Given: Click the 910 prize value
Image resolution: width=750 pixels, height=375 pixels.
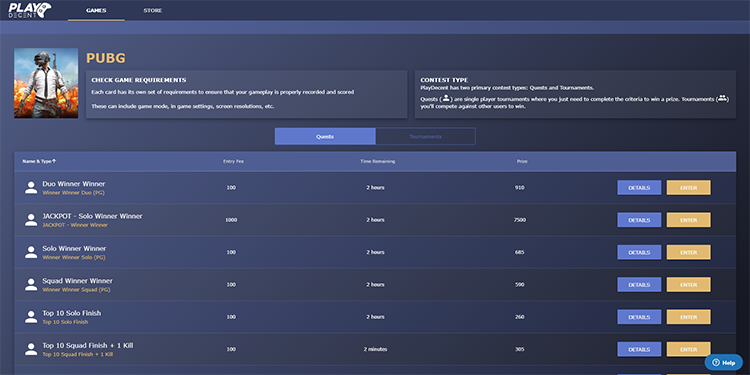Looking at the screenshot, I should point(520,188).
